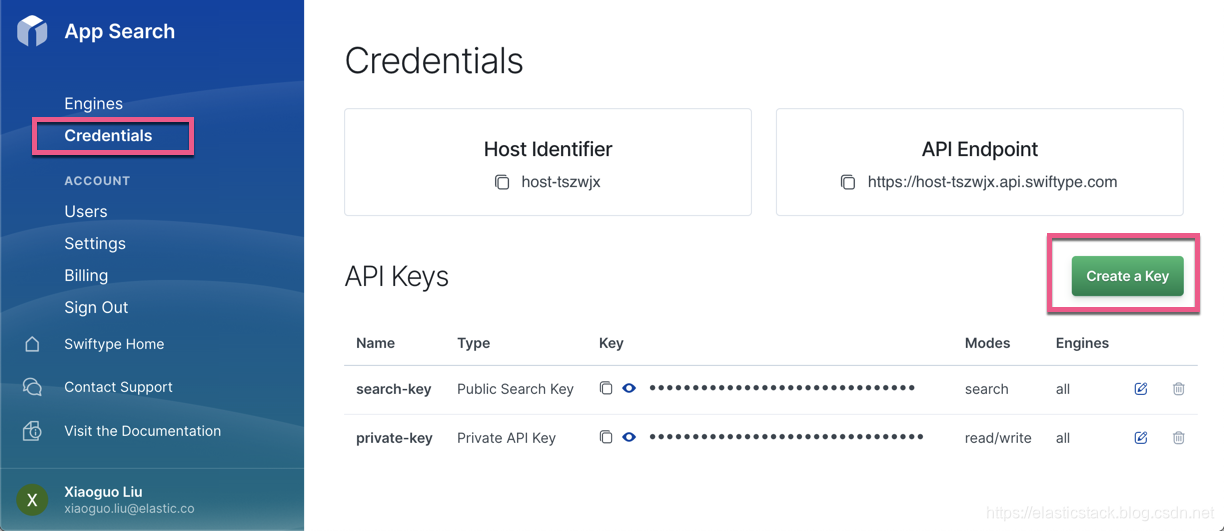This screenshot has width=1224, height=531.
Task: Click the Xiaoguo Liu user avatar
Action: pyautogui.click(x=32, y=500)
